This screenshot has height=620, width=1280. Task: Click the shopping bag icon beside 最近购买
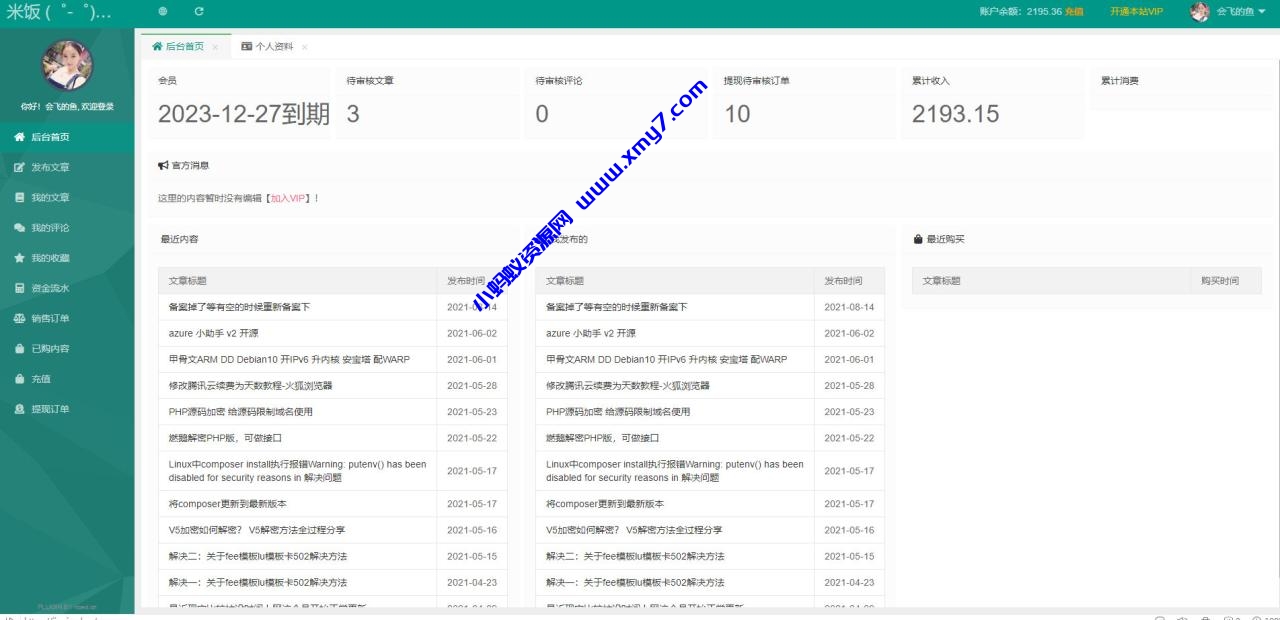pos(917,238)
